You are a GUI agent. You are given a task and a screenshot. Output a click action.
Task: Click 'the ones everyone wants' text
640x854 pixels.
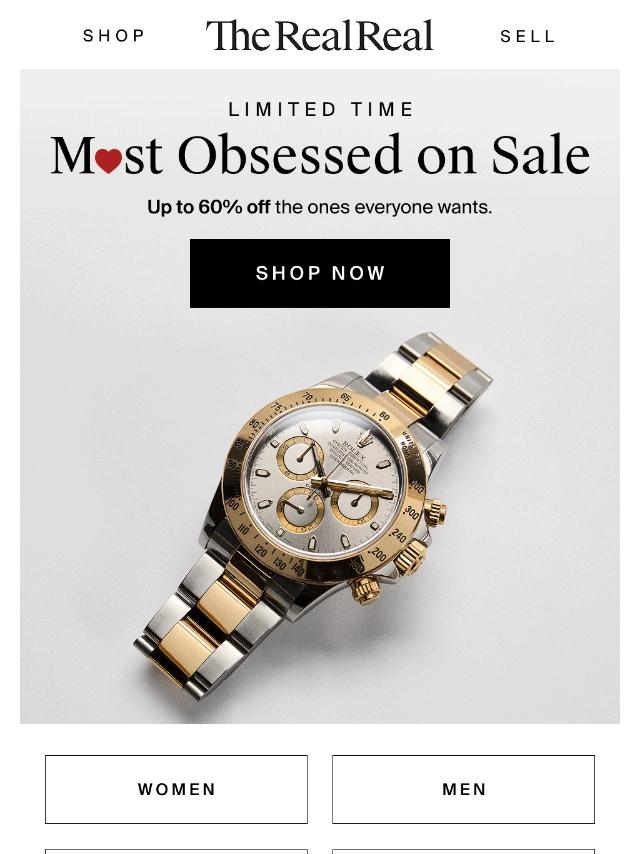pyautogui.click(x=383, y=208)
